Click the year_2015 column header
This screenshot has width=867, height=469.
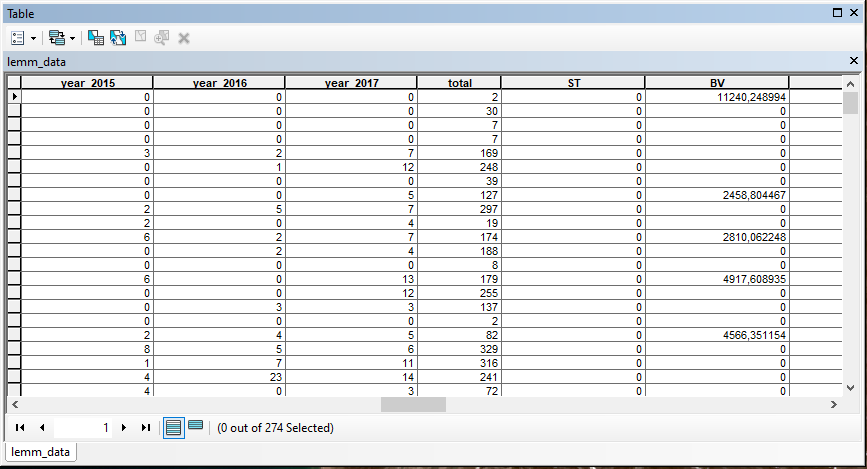point(87,83)
